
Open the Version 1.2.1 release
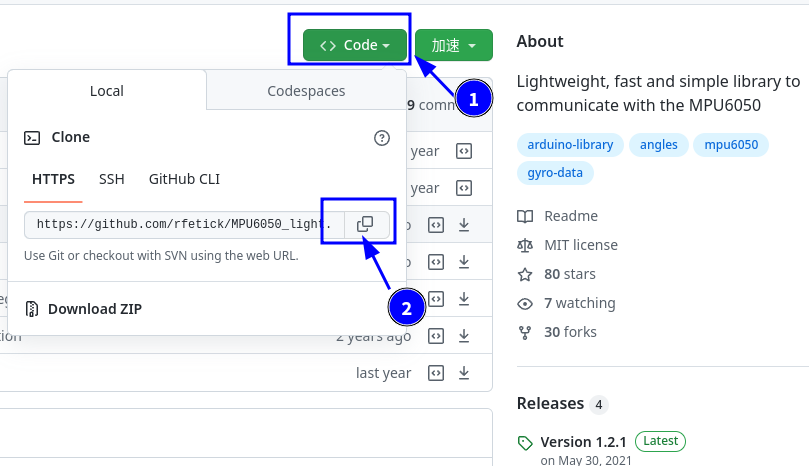[x=584, y=442]
